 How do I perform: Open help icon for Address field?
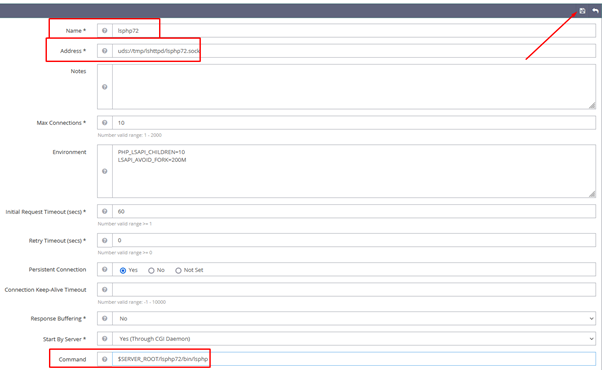(x=104, y=51)
